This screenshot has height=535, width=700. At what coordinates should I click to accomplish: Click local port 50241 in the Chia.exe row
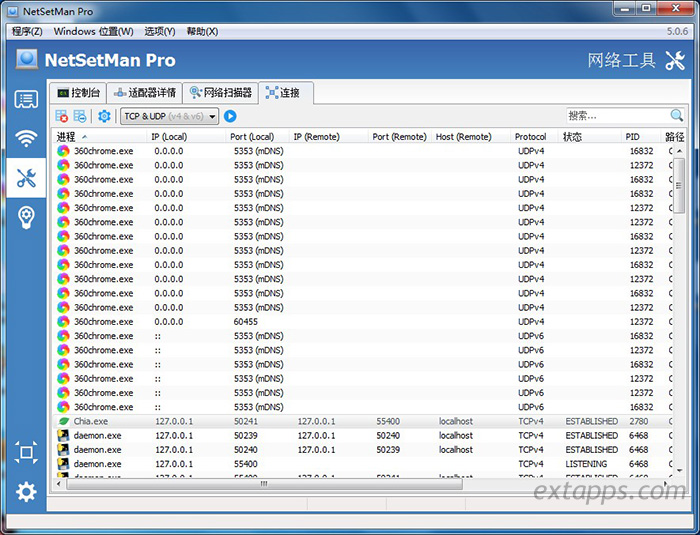click(246, 421)
